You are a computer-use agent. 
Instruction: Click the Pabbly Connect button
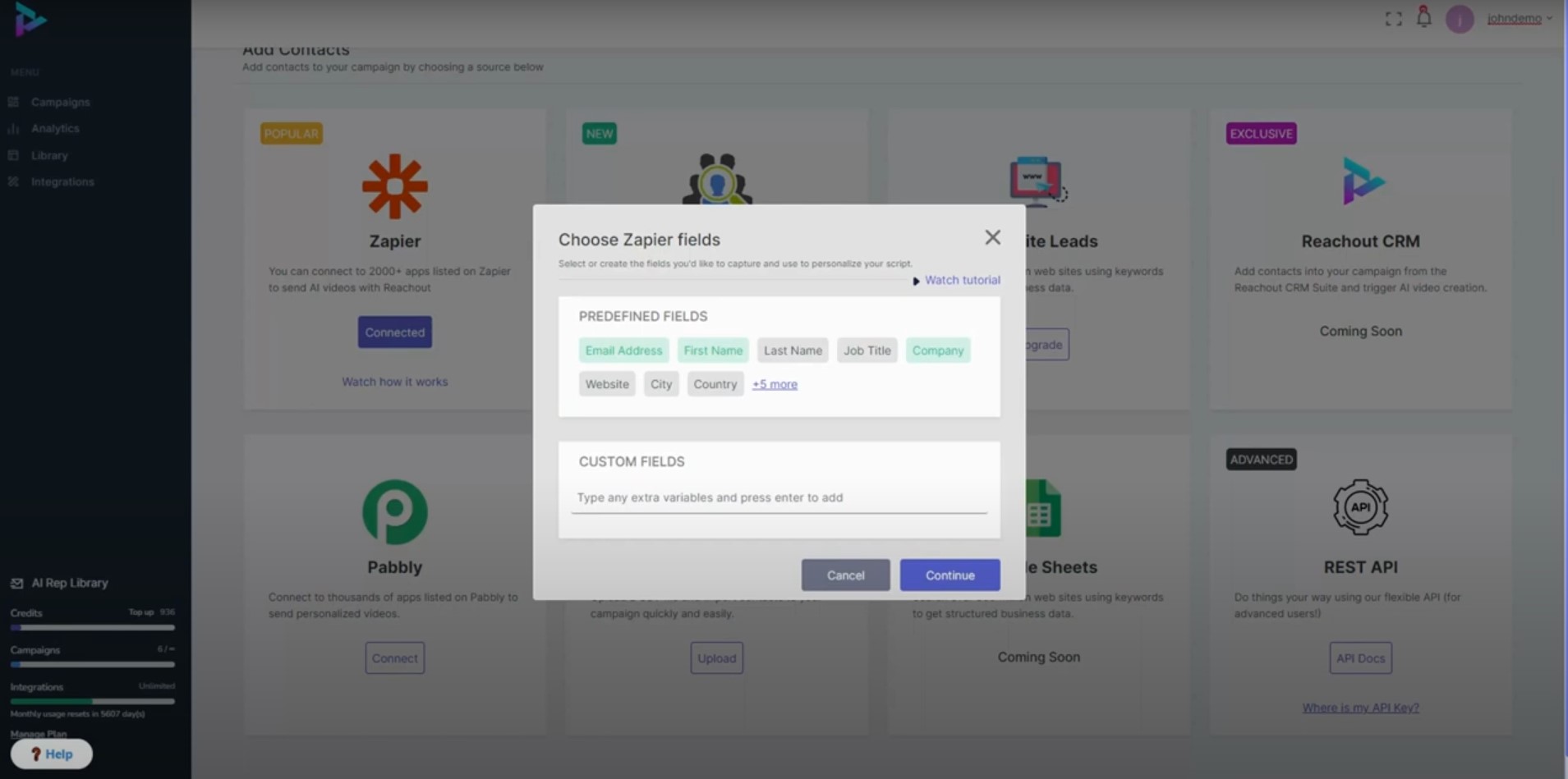point(395,658)
